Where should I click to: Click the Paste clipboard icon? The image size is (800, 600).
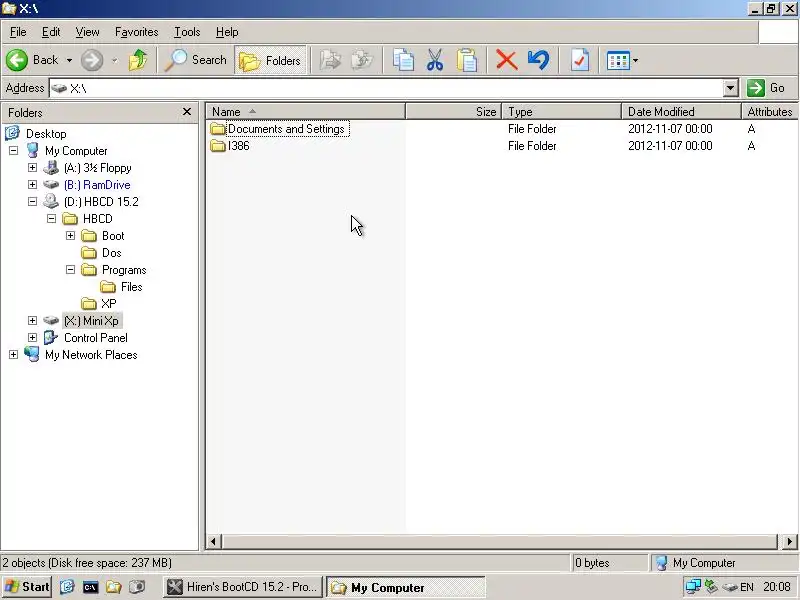click(x=466, y=60)
